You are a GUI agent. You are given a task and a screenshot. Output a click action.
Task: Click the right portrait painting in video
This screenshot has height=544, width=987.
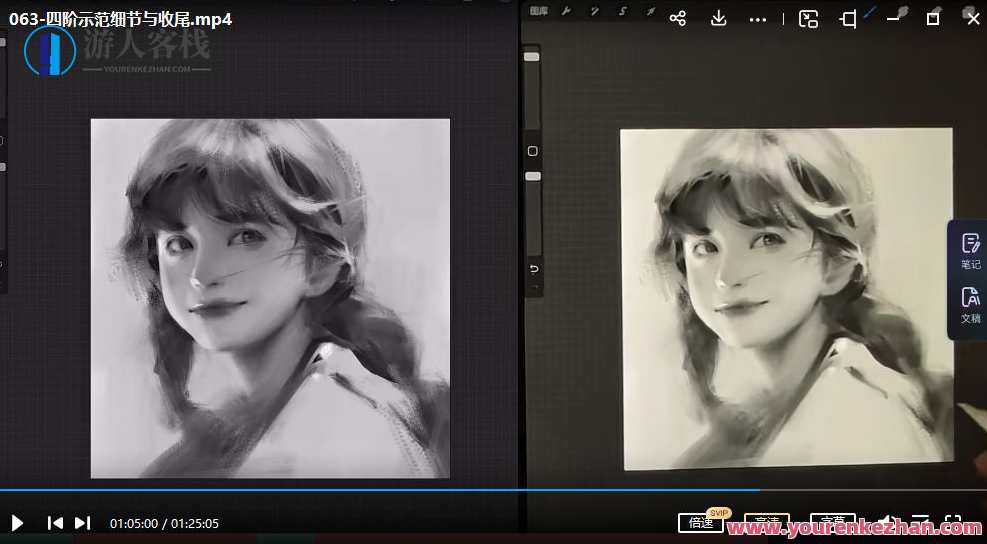pos(786,298)
